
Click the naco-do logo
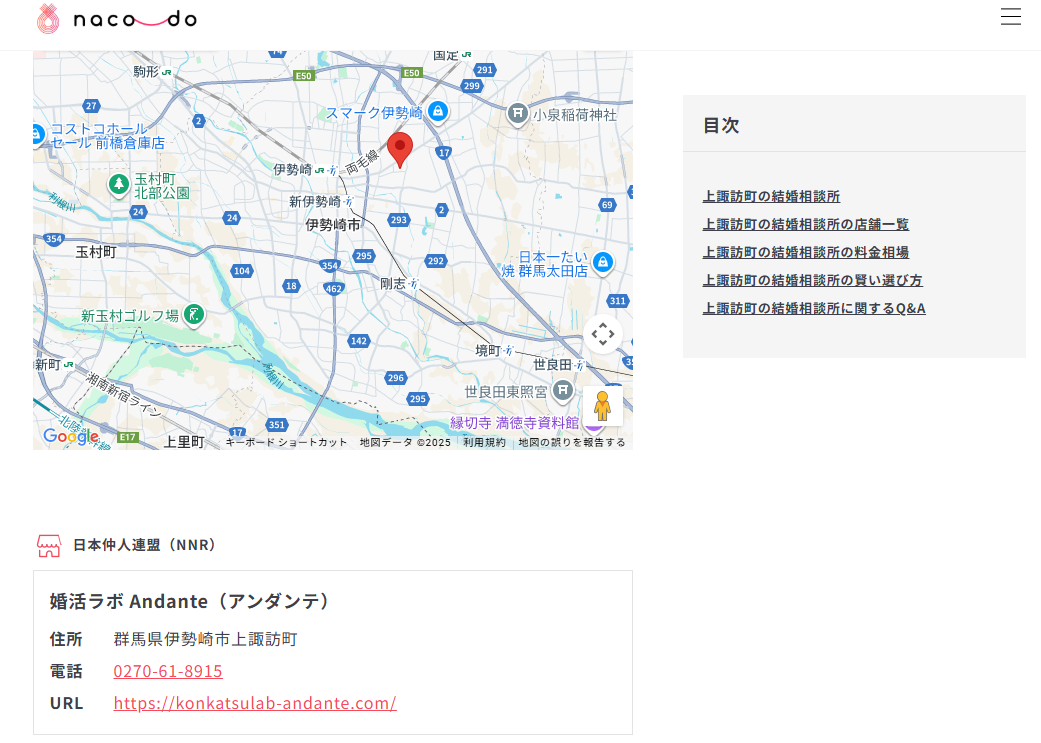click(x=116, y=19)
